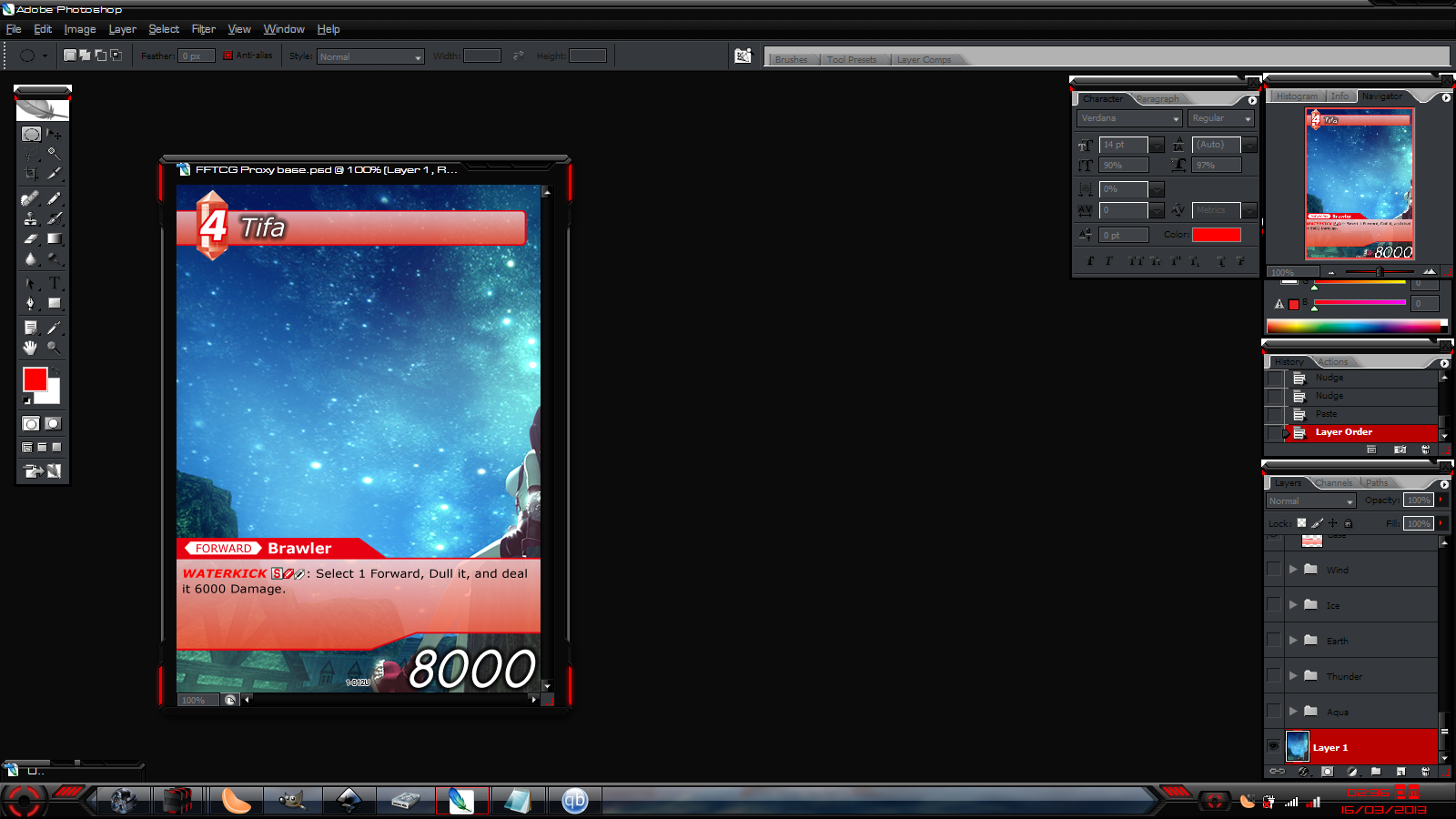Click the Character panel text Color swatch
The width and height of the screenshot is (1456, 819).
(x=1217, y=235)
